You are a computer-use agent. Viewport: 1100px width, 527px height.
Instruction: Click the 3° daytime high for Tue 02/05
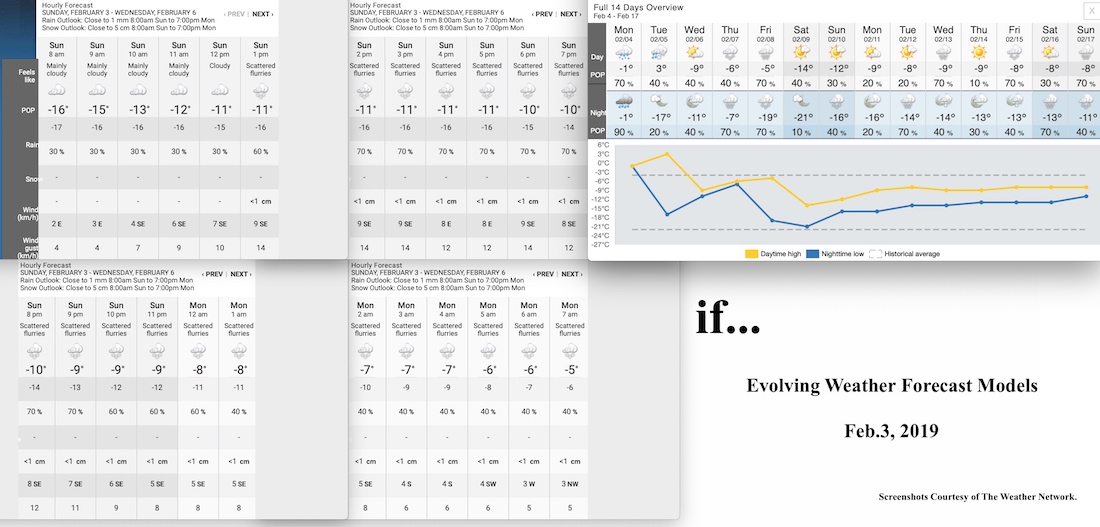659,69
